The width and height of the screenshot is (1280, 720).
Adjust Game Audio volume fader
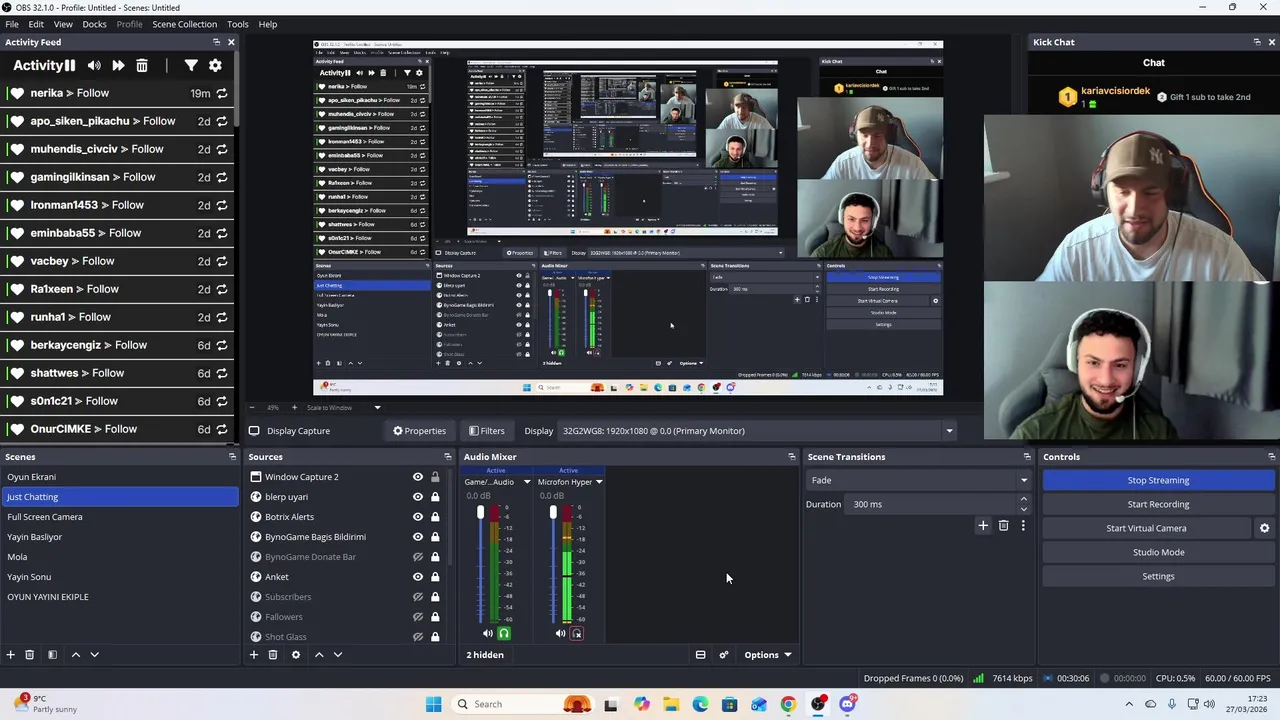click(x=480, y=513)
